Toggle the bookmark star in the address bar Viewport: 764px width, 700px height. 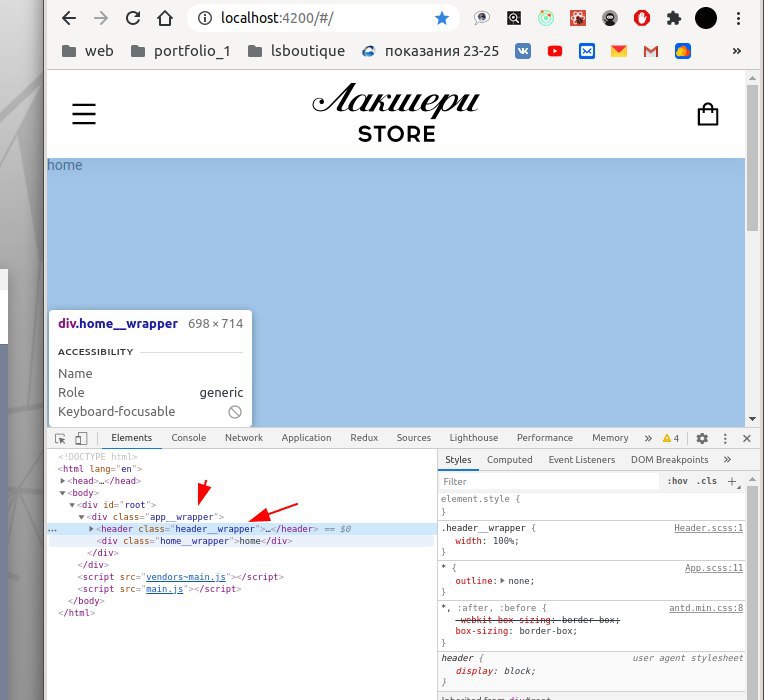click(441, 19)
